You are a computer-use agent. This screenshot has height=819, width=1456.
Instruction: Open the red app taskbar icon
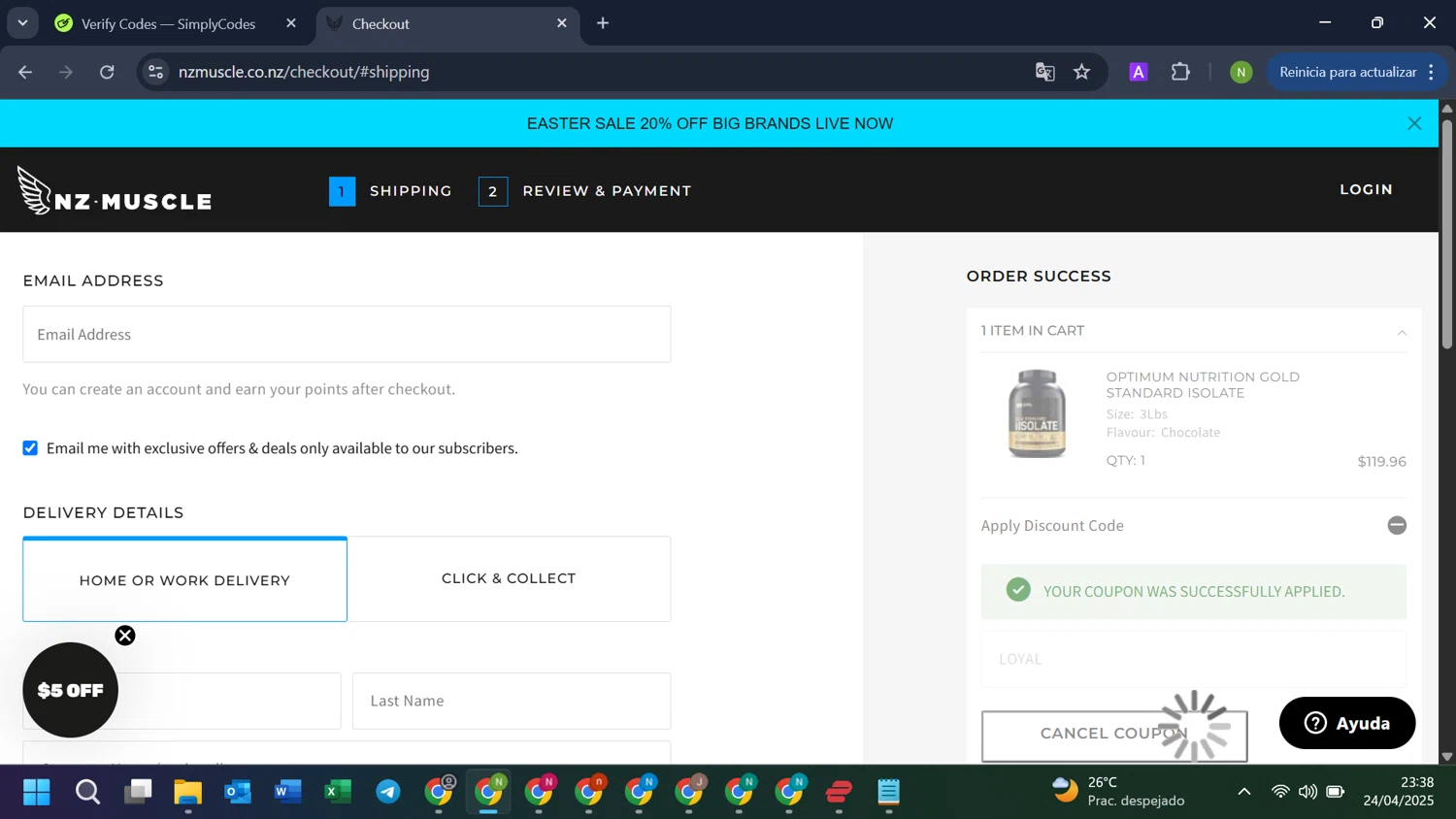pos(839,793)
